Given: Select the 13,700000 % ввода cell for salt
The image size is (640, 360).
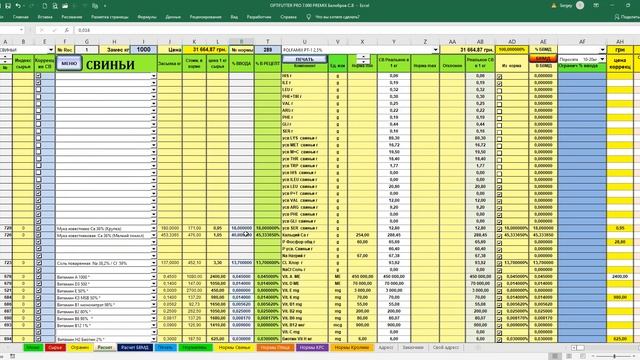Looking at the screenshot, I should click(x=242, y=263).
